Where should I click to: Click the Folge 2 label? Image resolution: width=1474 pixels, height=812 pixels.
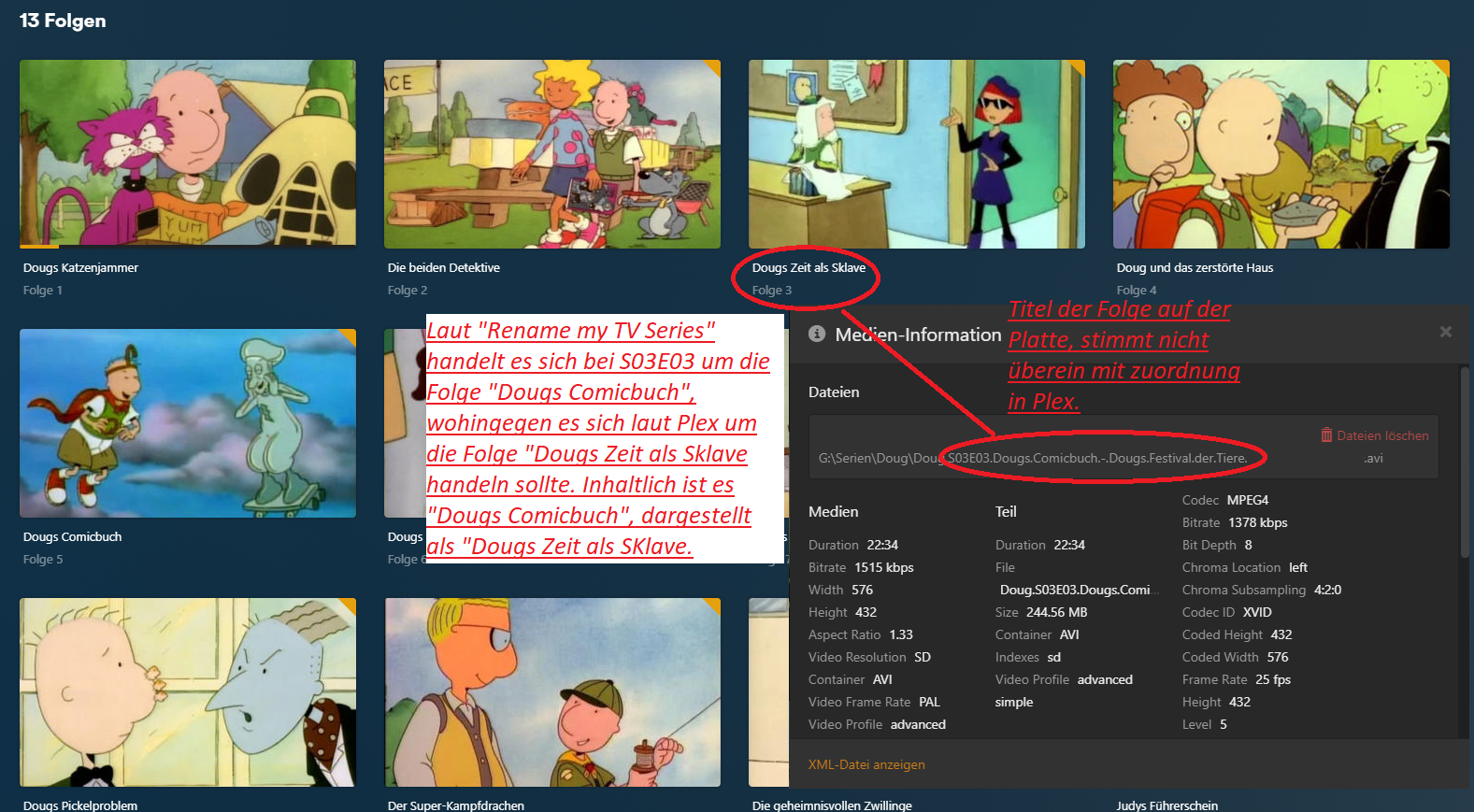(408, 290)
